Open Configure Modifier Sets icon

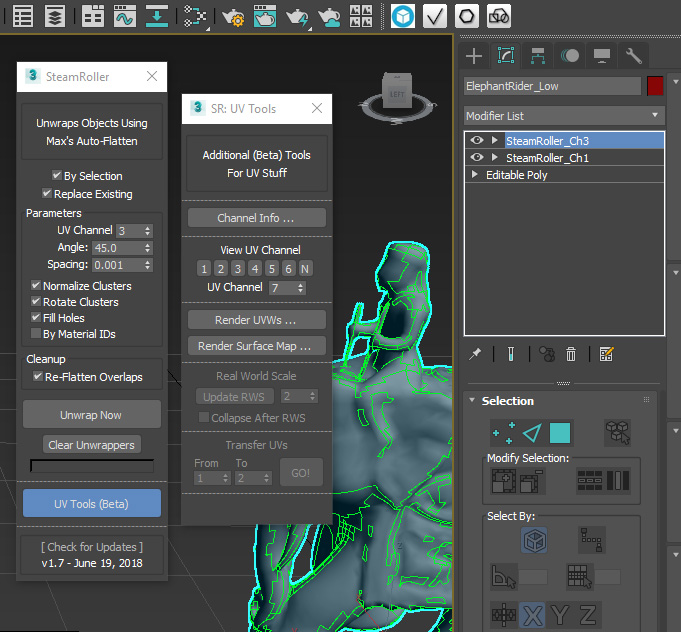[606, 354]
